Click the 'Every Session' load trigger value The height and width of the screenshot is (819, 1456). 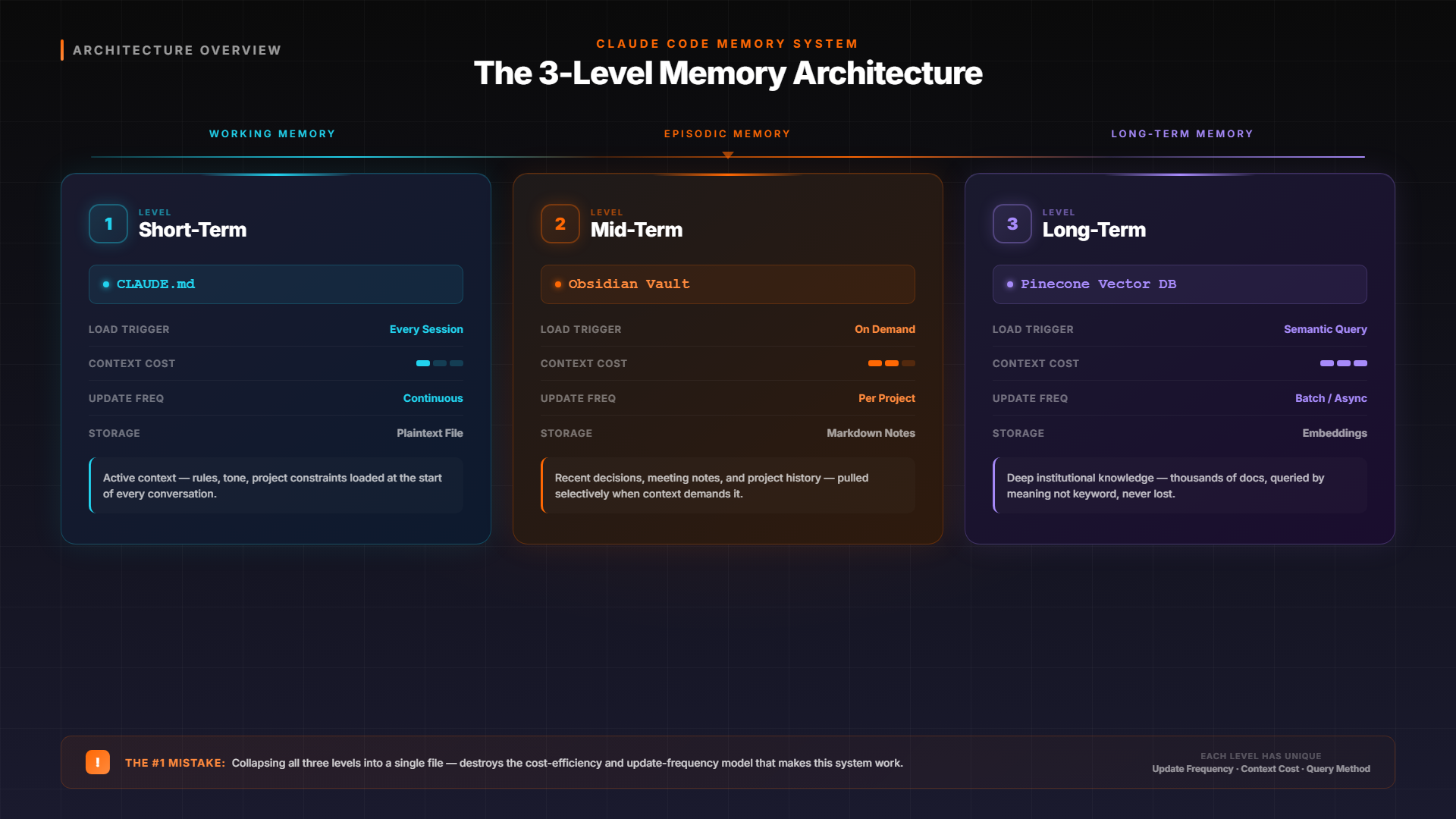[426, 329]
